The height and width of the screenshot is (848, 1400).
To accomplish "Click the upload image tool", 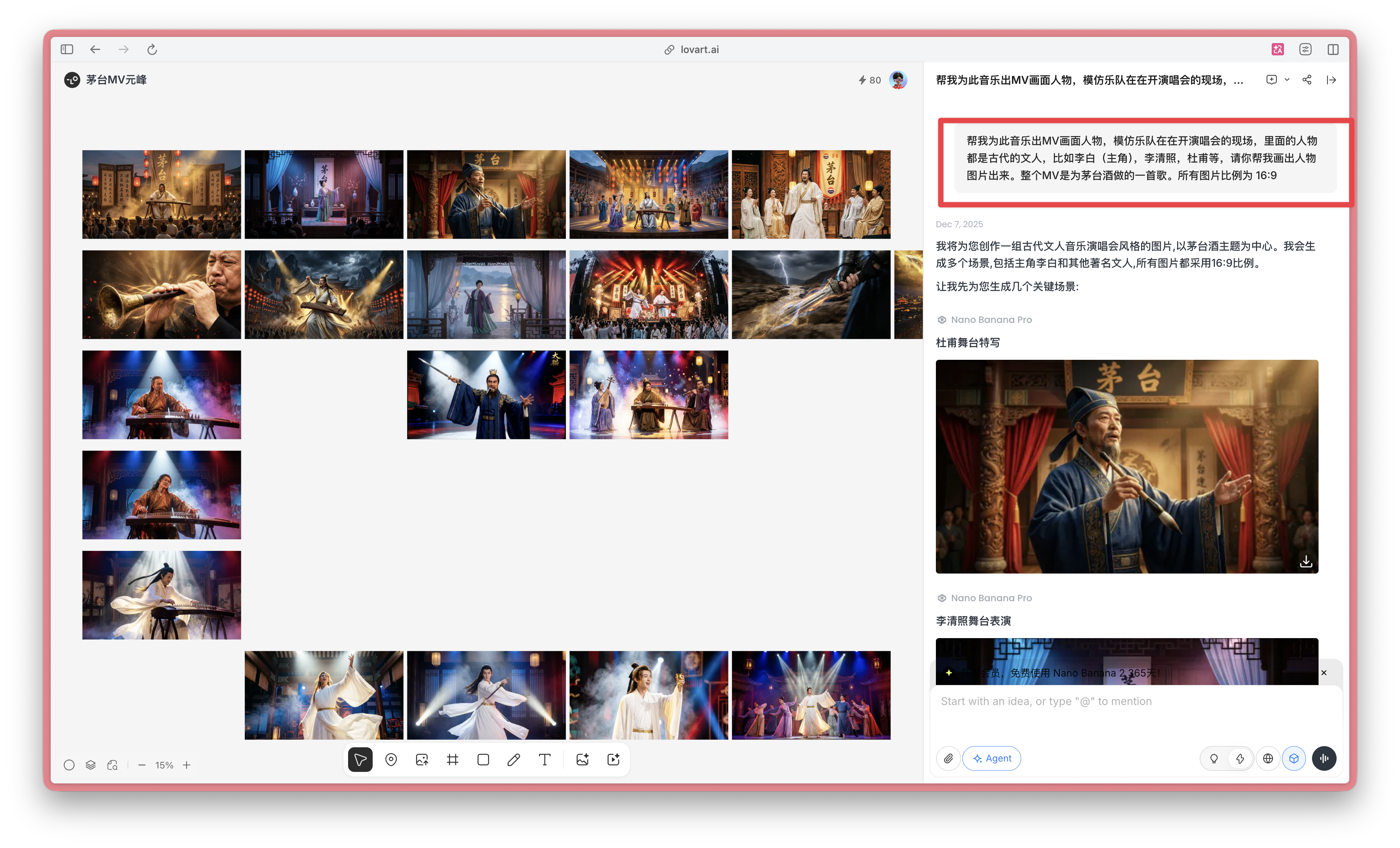I will 421,759.
